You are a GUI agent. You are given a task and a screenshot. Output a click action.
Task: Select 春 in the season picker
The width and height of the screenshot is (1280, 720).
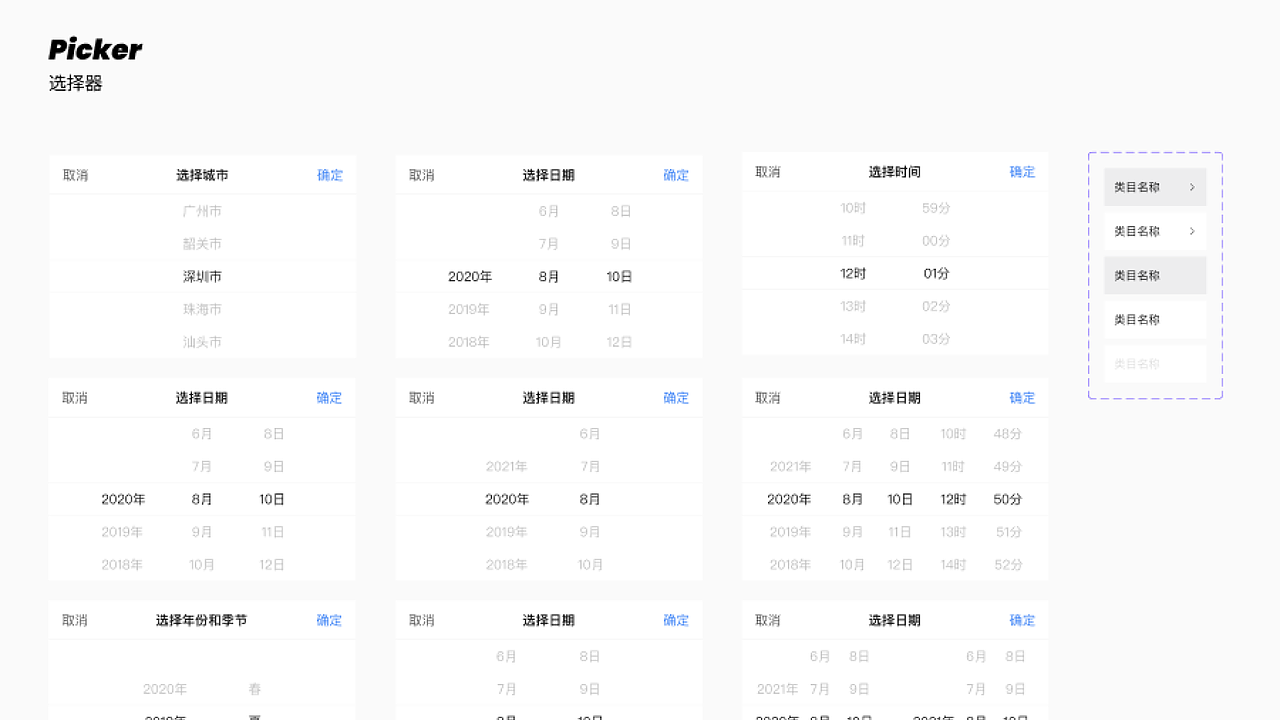(x=256, y=688)
